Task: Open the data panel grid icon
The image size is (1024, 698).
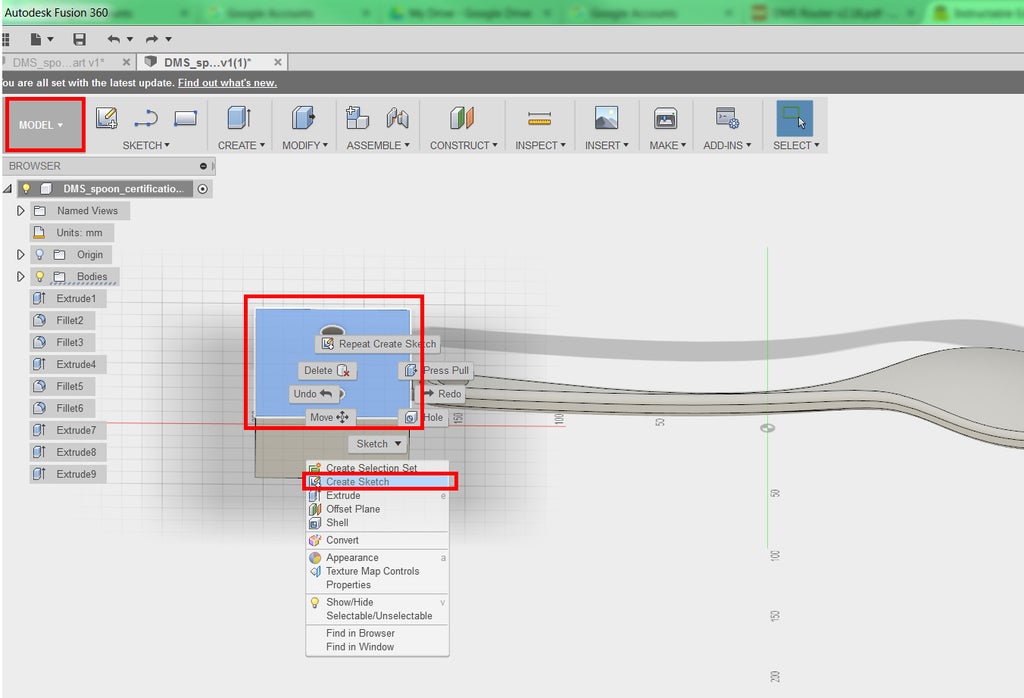Action: click(x=5, y=39)
